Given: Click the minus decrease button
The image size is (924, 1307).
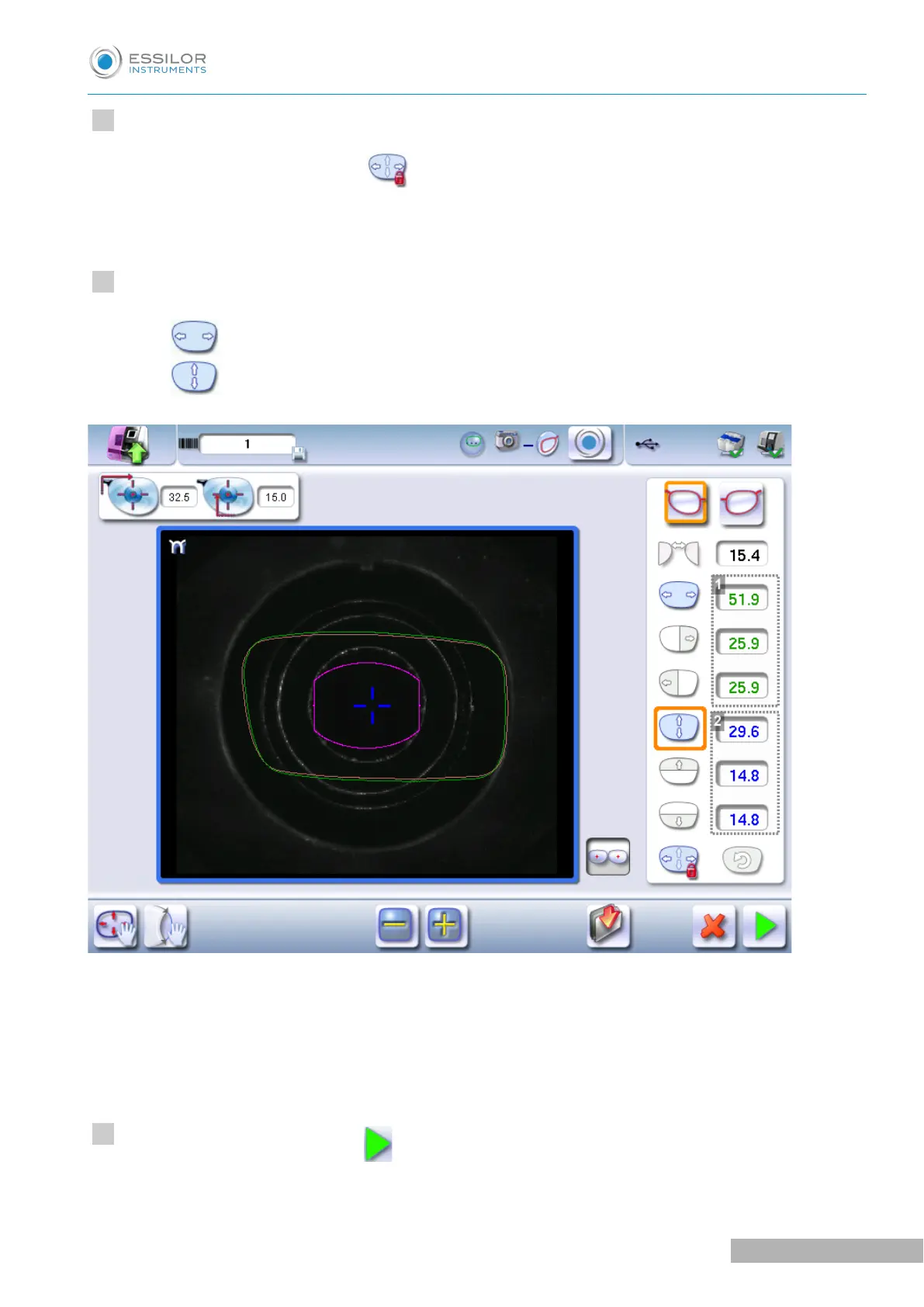Looking at the screenshot, I should tap(396, 926).
